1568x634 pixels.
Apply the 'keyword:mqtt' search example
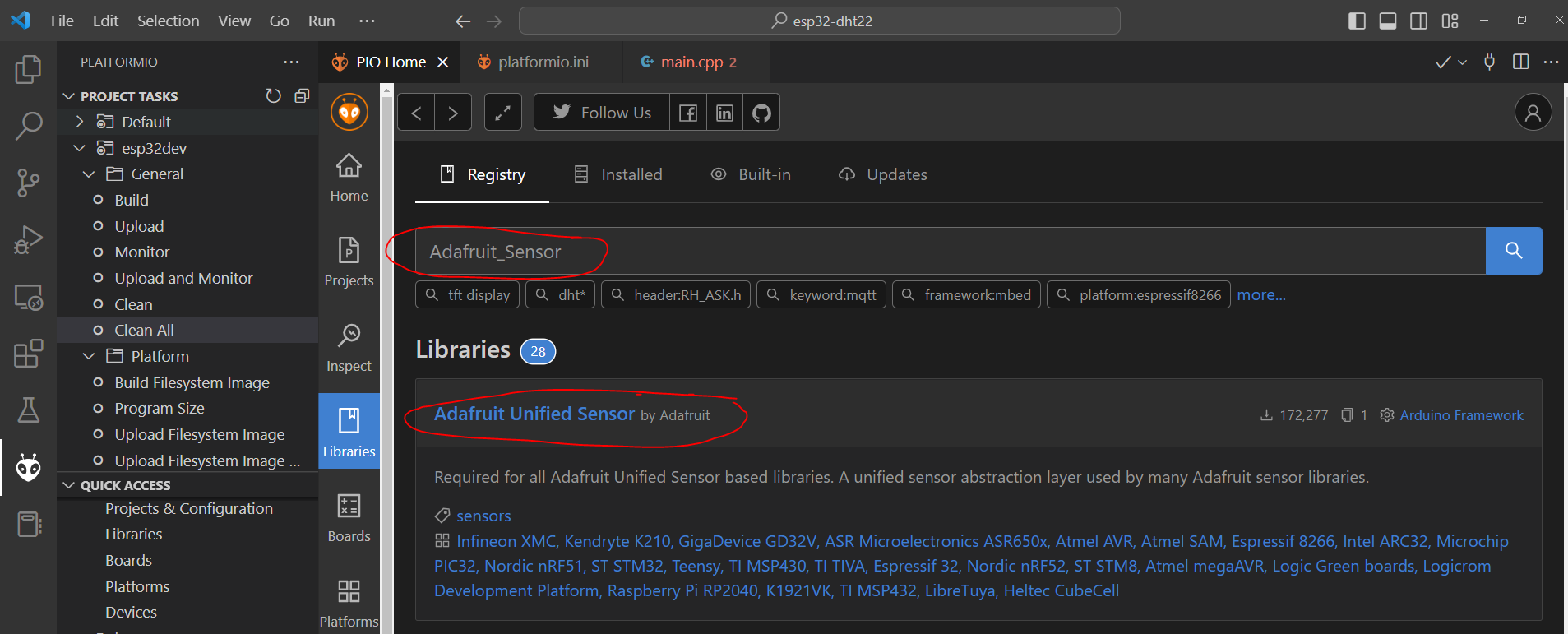821,294
